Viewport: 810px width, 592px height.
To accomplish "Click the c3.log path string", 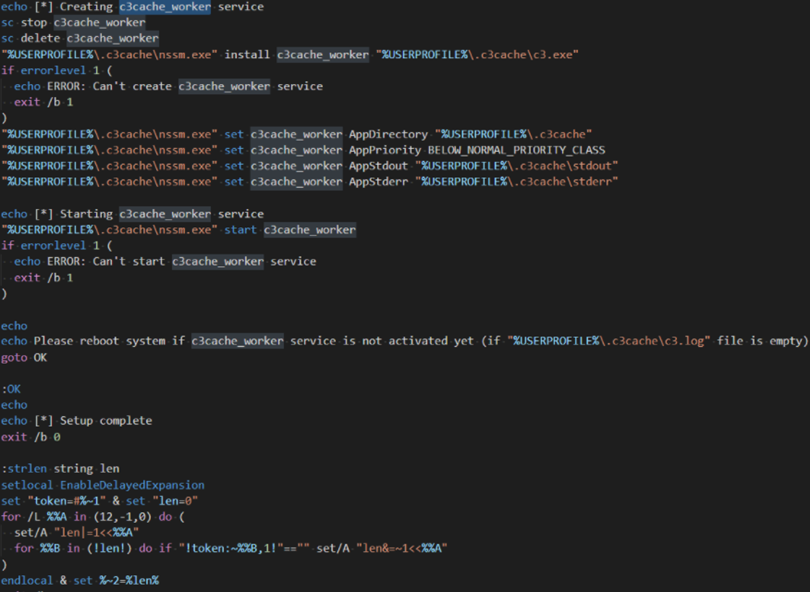I will pyautogui.click(x=609, y=341).
